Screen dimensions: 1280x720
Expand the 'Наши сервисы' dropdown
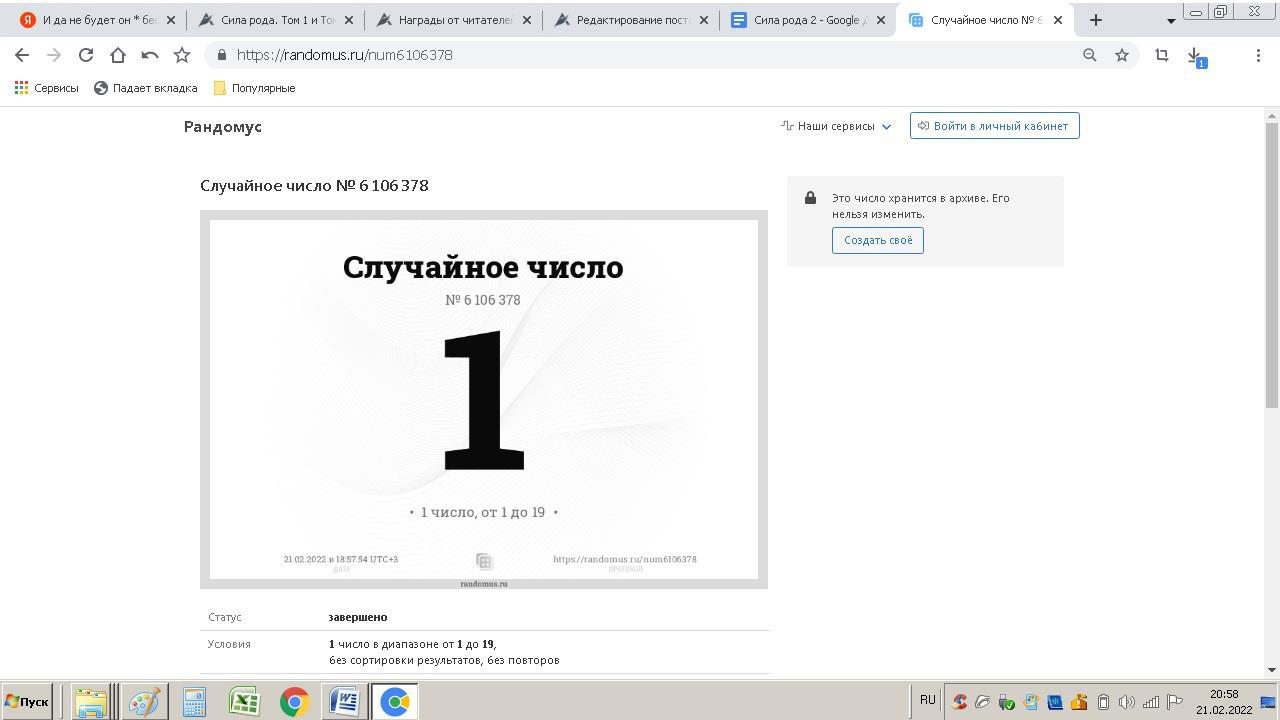(836, 126)
